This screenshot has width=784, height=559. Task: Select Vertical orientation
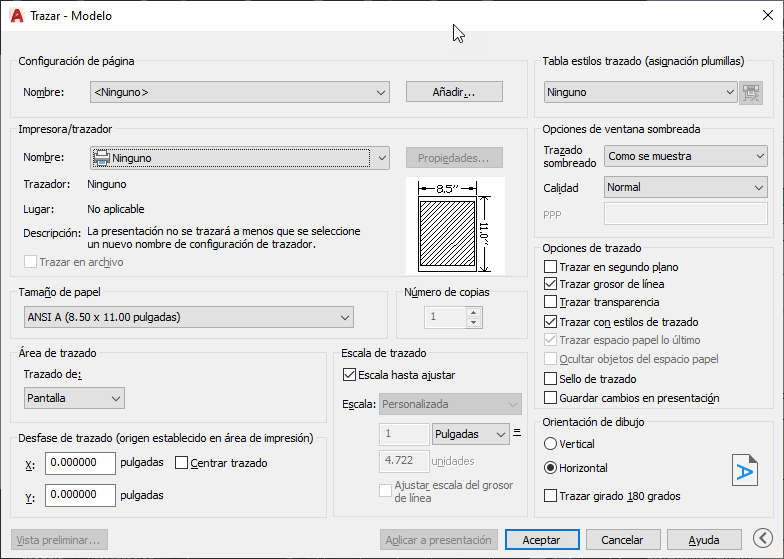point(550,444)
